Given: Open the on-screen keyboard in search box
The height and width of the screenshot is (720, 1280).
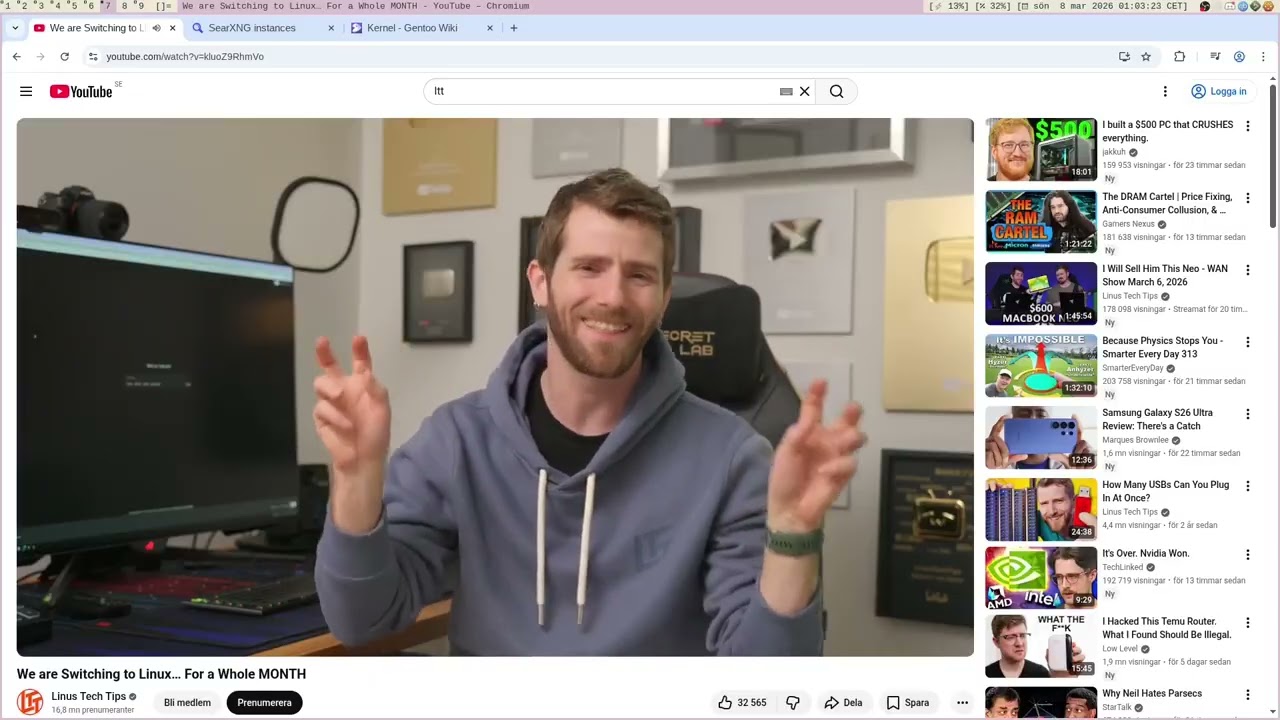Looking at the screenshot, I should (786, 91).
